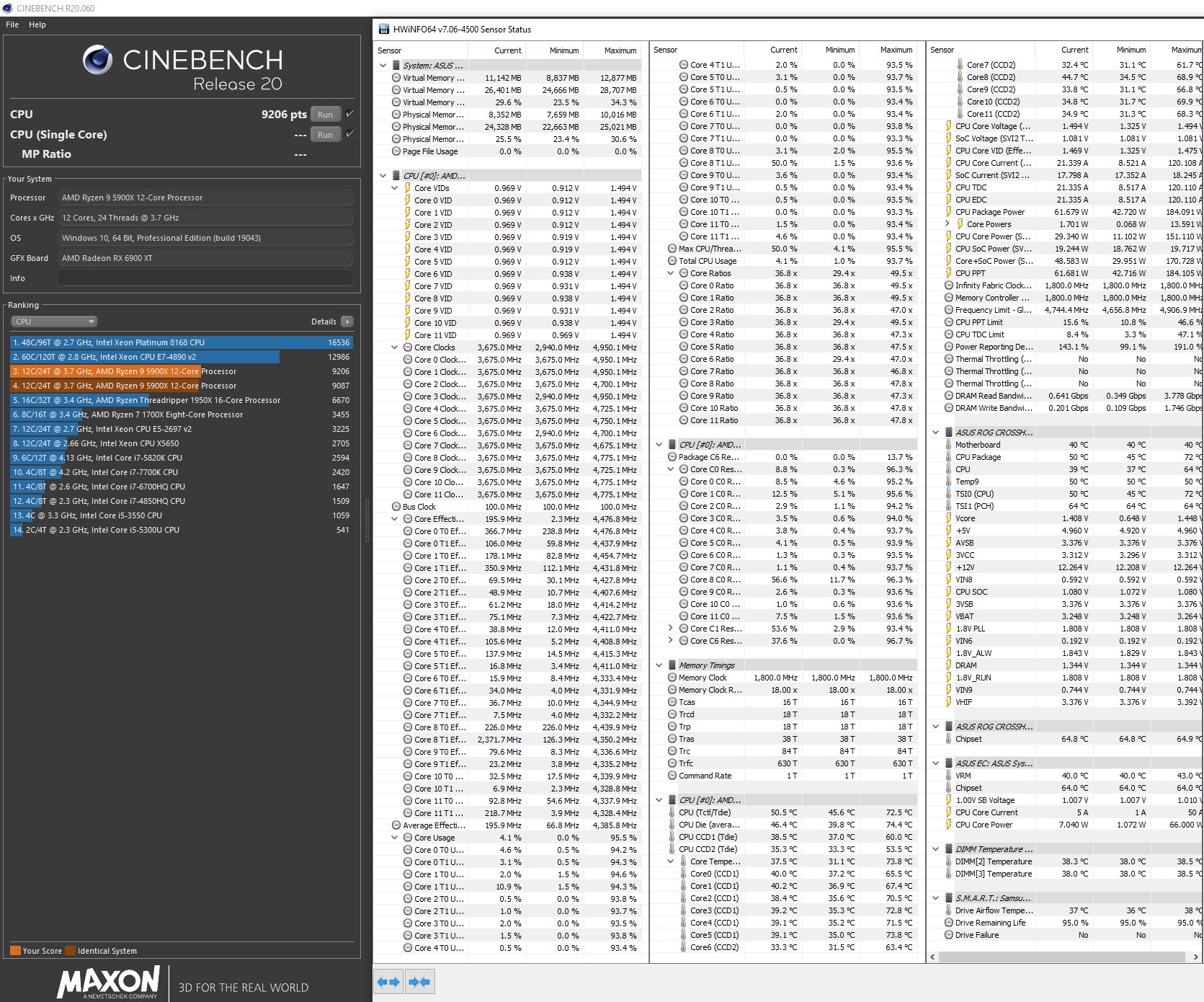Image resolution: width=1204 pixels, height=1002 pixels.
Task: Click the shrink columns arrows icon in HWiNFO
Action: click(x=419, y=982)
